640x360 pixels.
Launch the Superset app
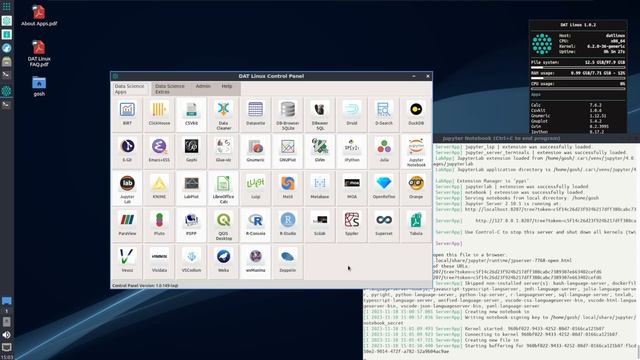[384, 225]
